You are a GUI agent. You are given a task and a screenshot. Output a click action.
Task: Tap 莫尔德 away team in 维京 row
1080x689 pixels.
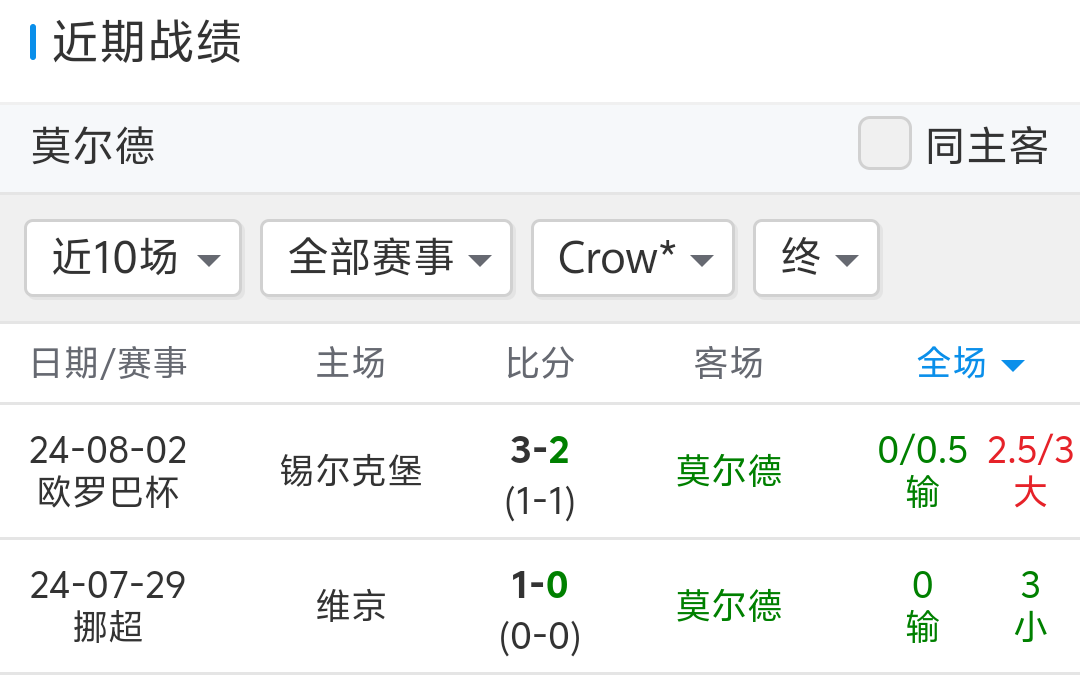click(729, 606)
